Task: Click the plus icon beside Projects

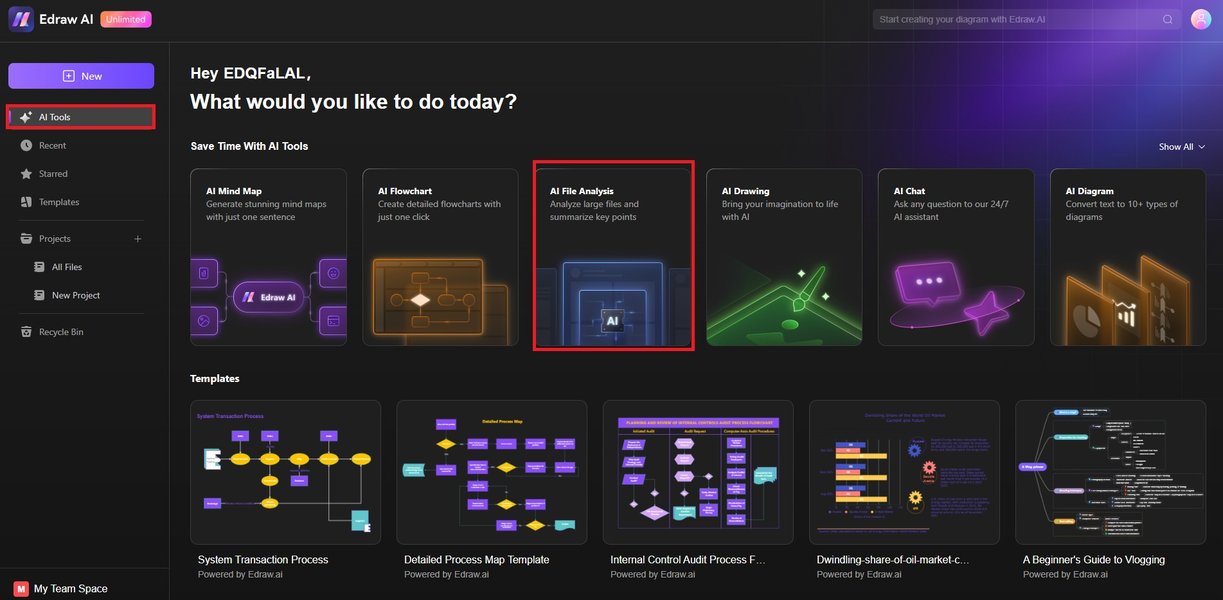Action: coord(138,239)
